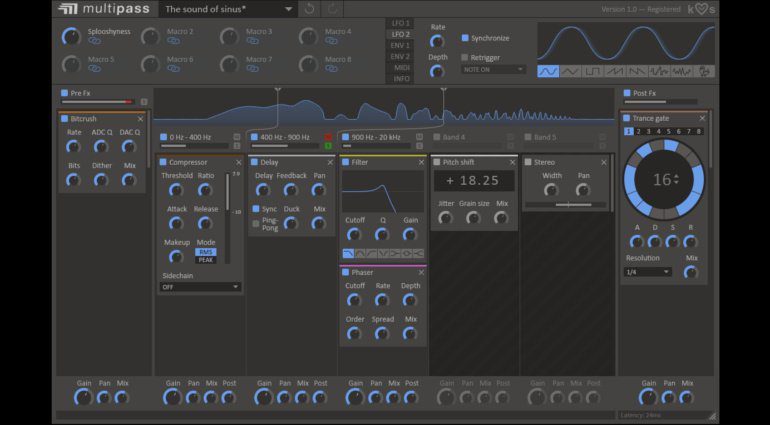Toggle the Delay Sync checkbox
The image size is (770, 425).
(256, 209)
